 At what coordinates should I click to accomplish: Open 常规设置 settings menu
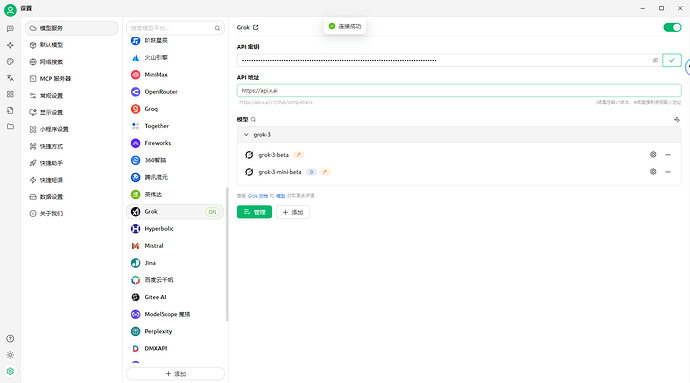(72, 96)
